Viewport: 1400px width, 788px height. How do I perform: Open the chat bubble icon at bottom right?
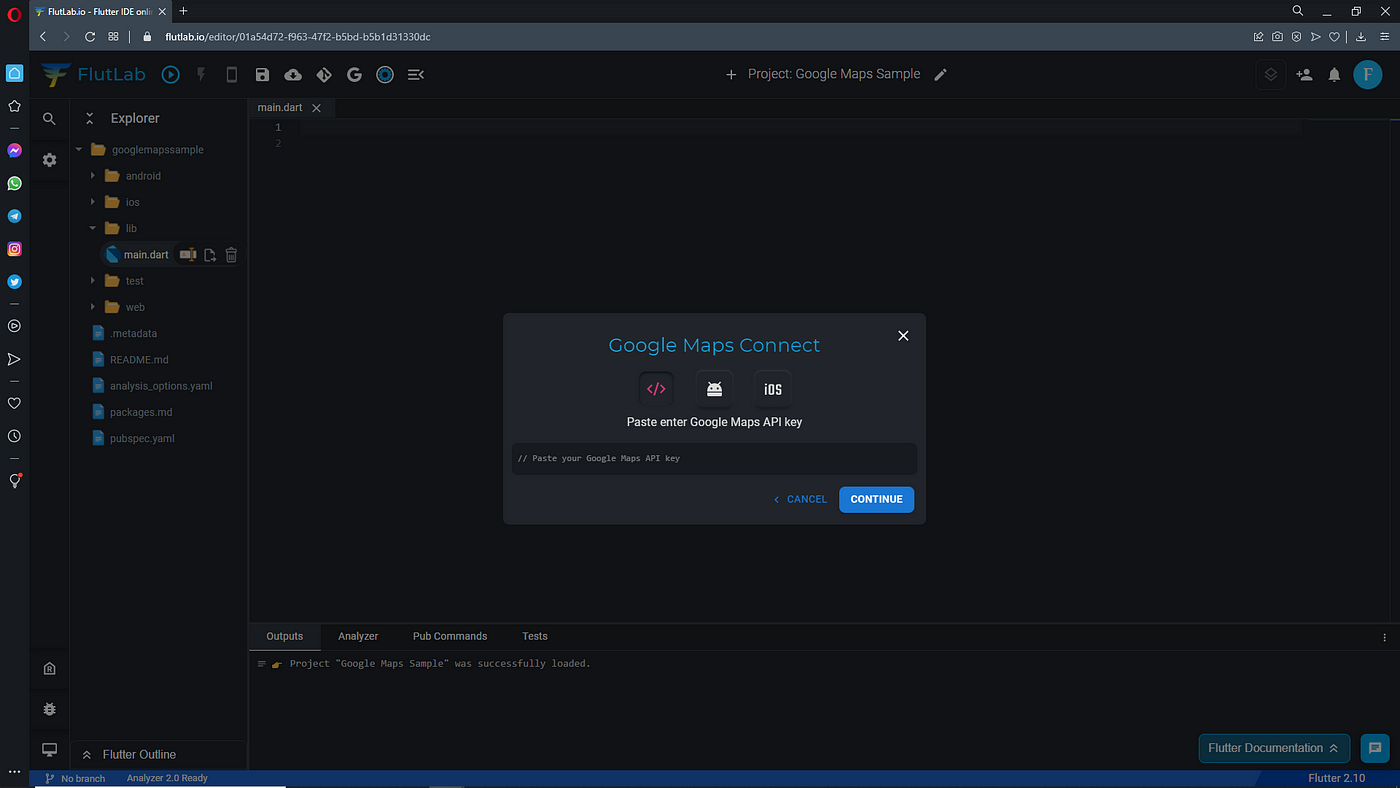1375,747
